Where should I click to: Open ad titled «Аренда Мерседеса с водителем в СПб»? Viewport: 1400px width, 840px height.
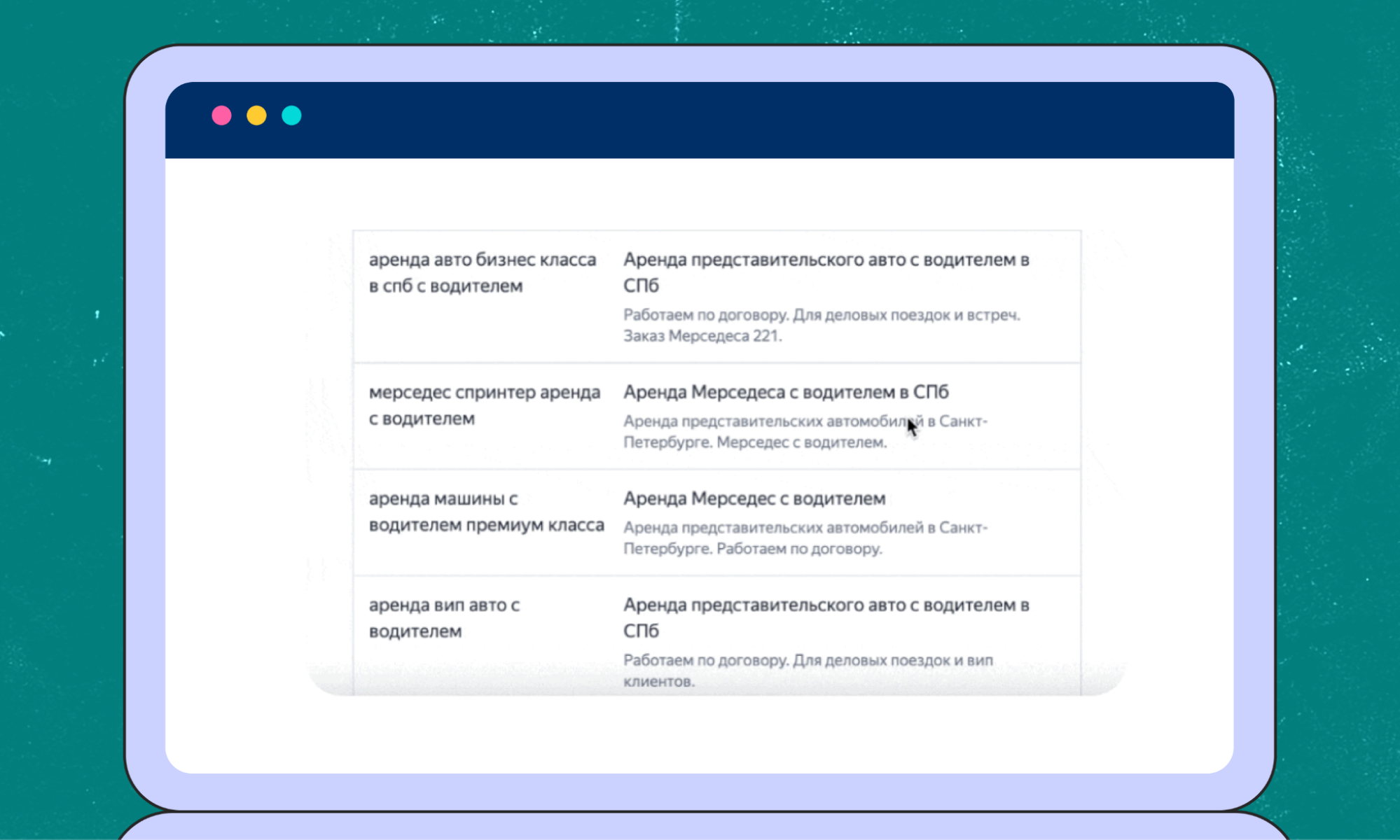(786, 392)
